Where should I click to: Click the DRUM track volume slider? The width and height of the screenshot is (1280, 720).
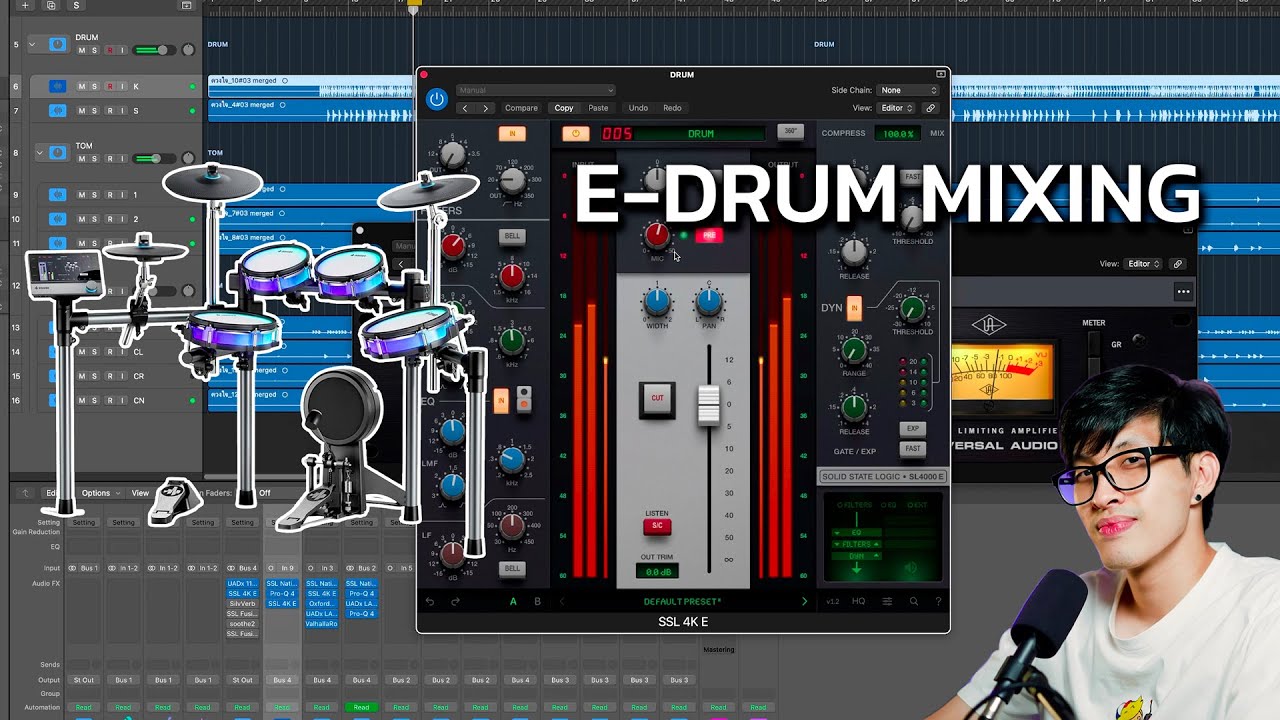154,50
